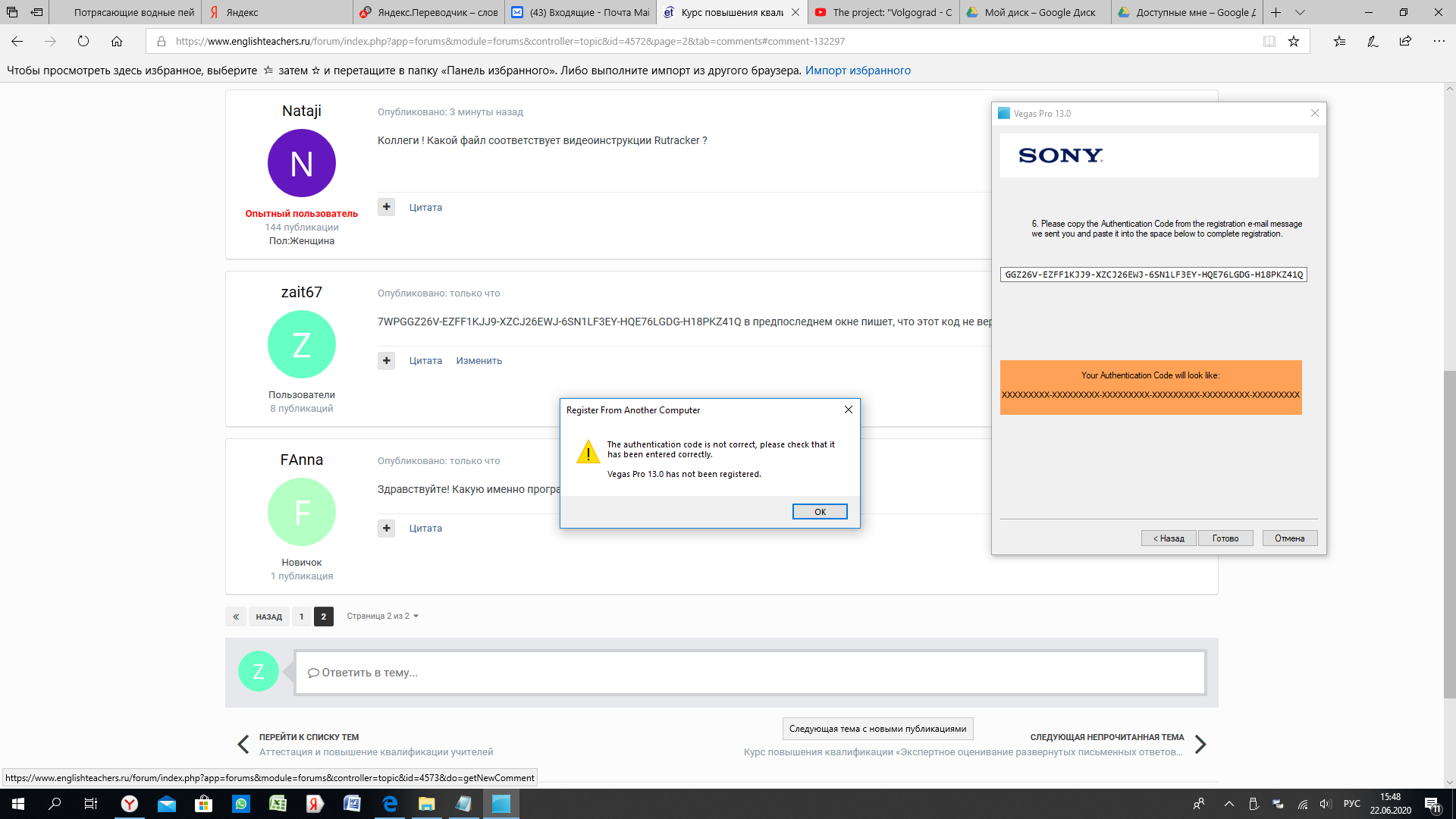Open Перейти к списку тем link
The height and width of the screenshot is (819, 1456).
click(x=309, y=737)
